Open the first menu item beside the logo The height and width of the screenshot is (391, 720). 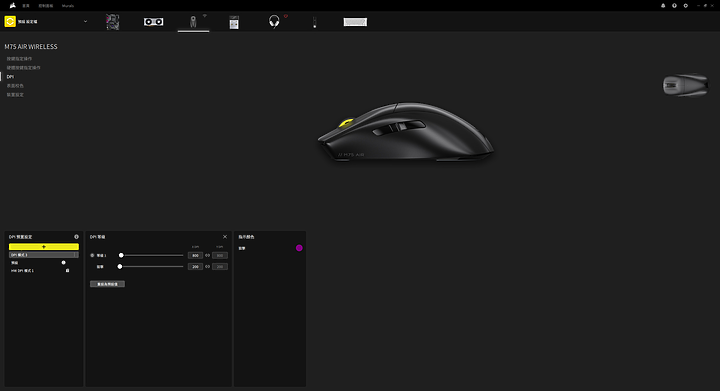tap(26, 6)
